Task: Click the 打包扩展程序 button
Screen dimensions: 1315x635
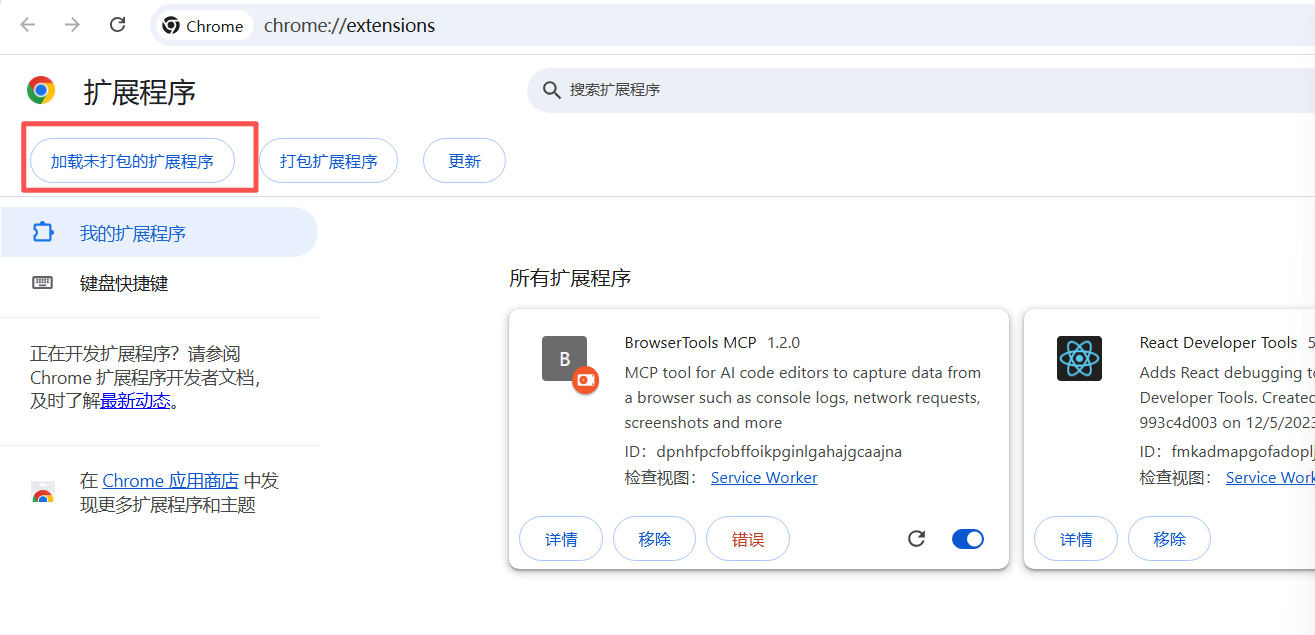Action: [329, 161]
